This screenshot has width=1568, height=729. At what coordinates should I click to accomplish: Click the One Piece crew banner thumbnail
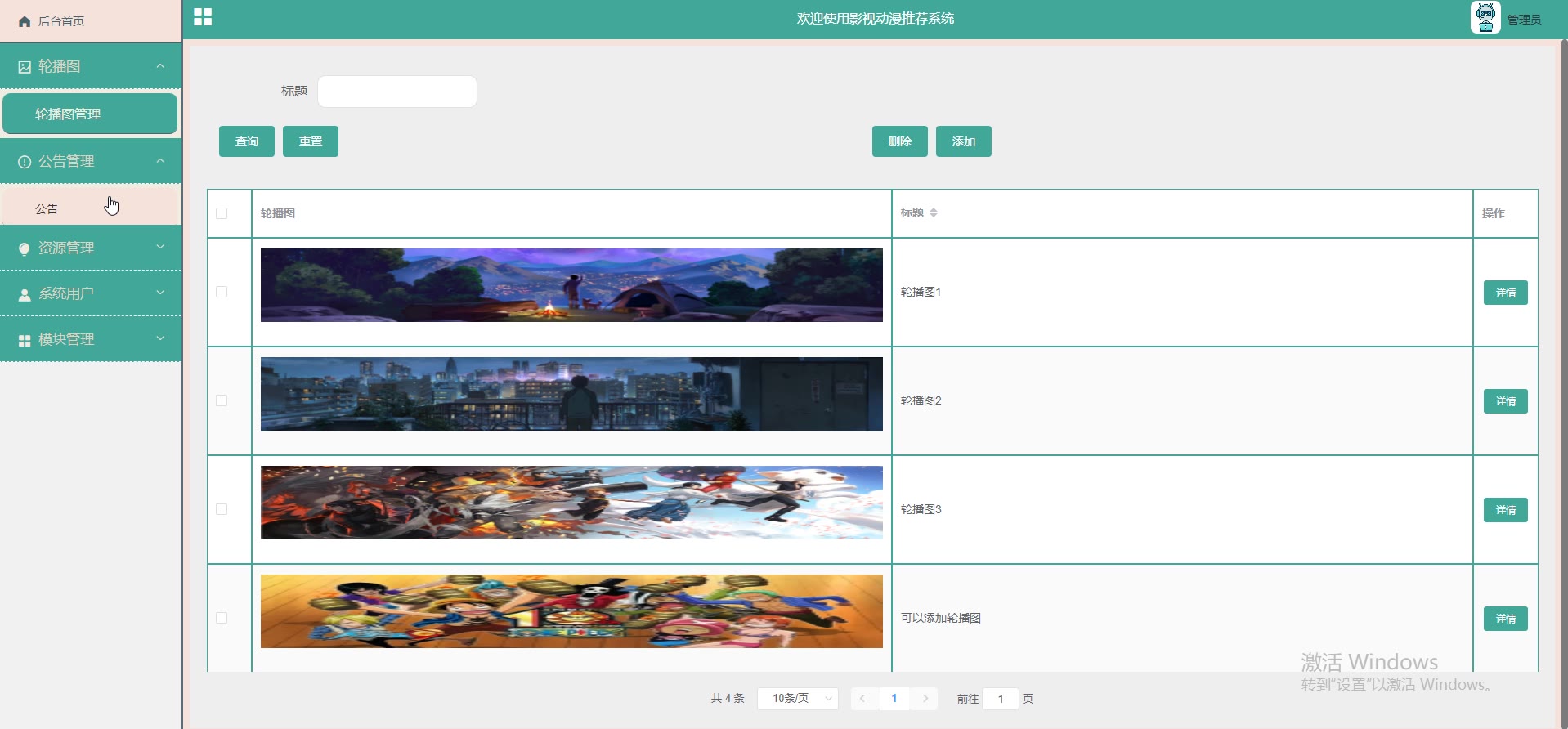[571, 611]
